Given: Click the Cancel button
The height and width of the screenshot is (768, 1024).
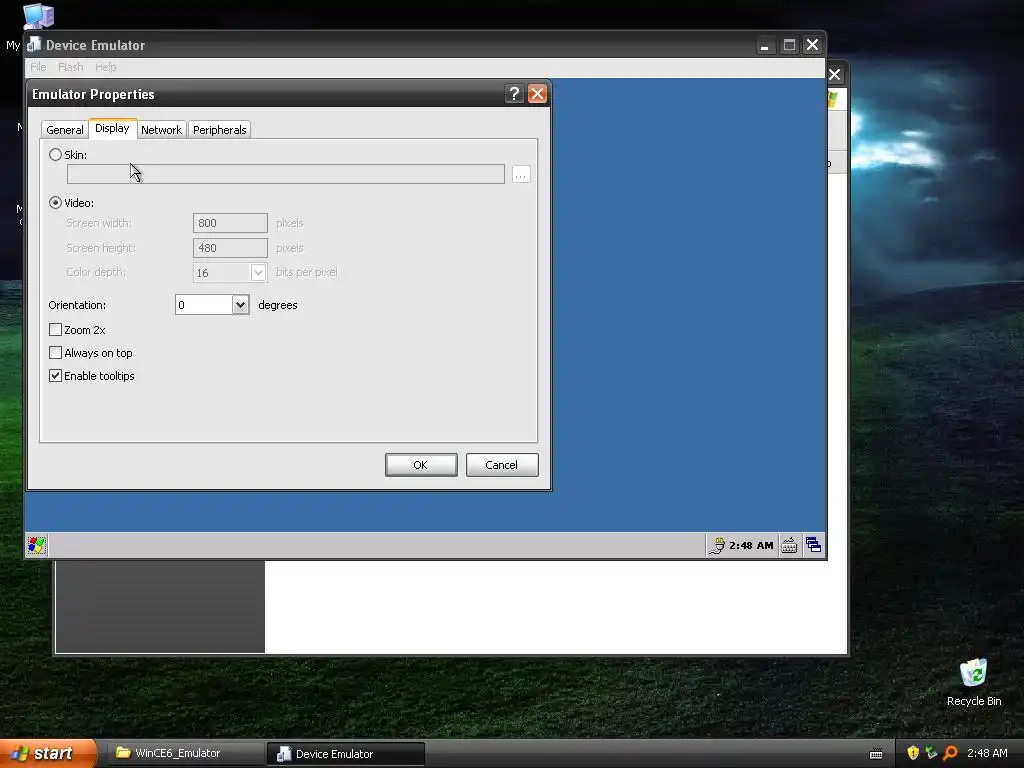Looking at the screenshot, I should [x=502, y=465].
